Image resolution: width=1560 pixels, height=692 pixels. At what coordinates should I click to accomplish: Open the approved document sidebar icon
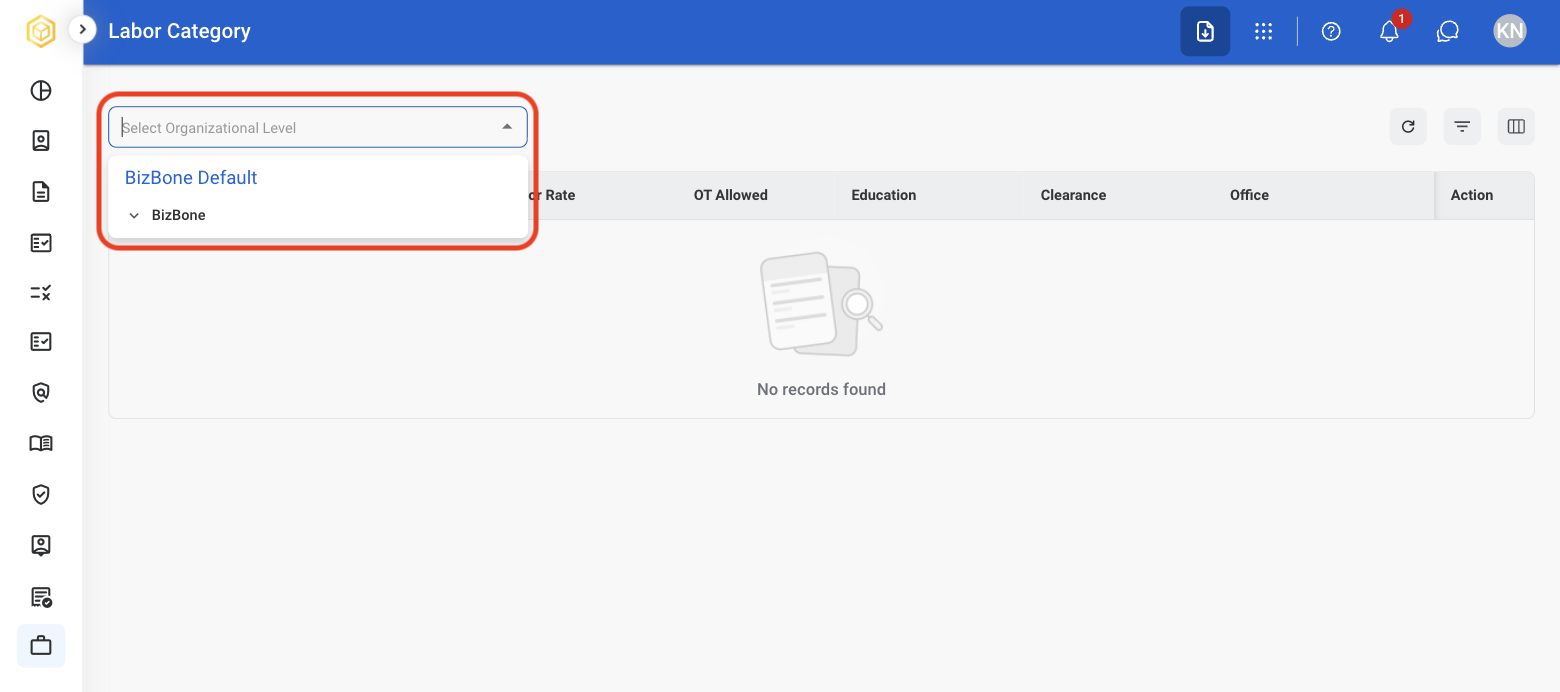point(41,597)
